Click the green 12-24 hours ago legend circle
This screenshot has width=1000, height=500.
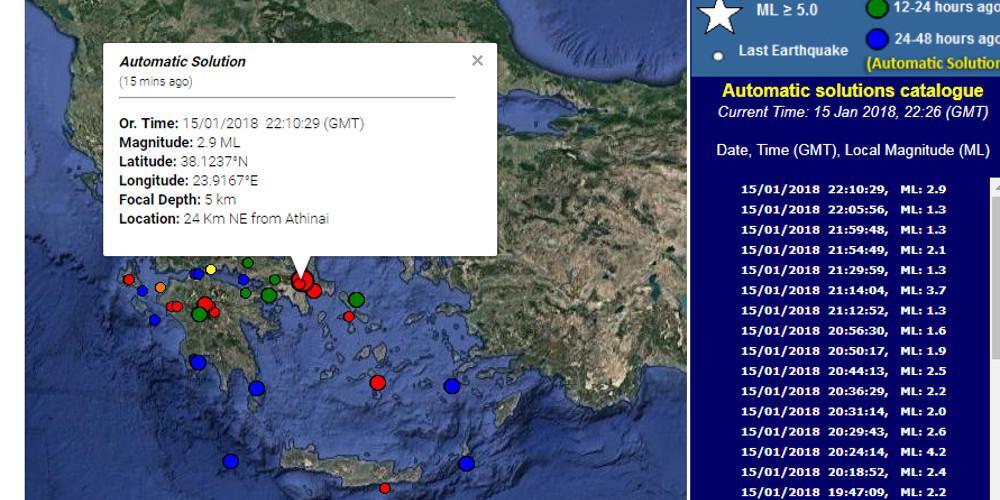point(877,8)
